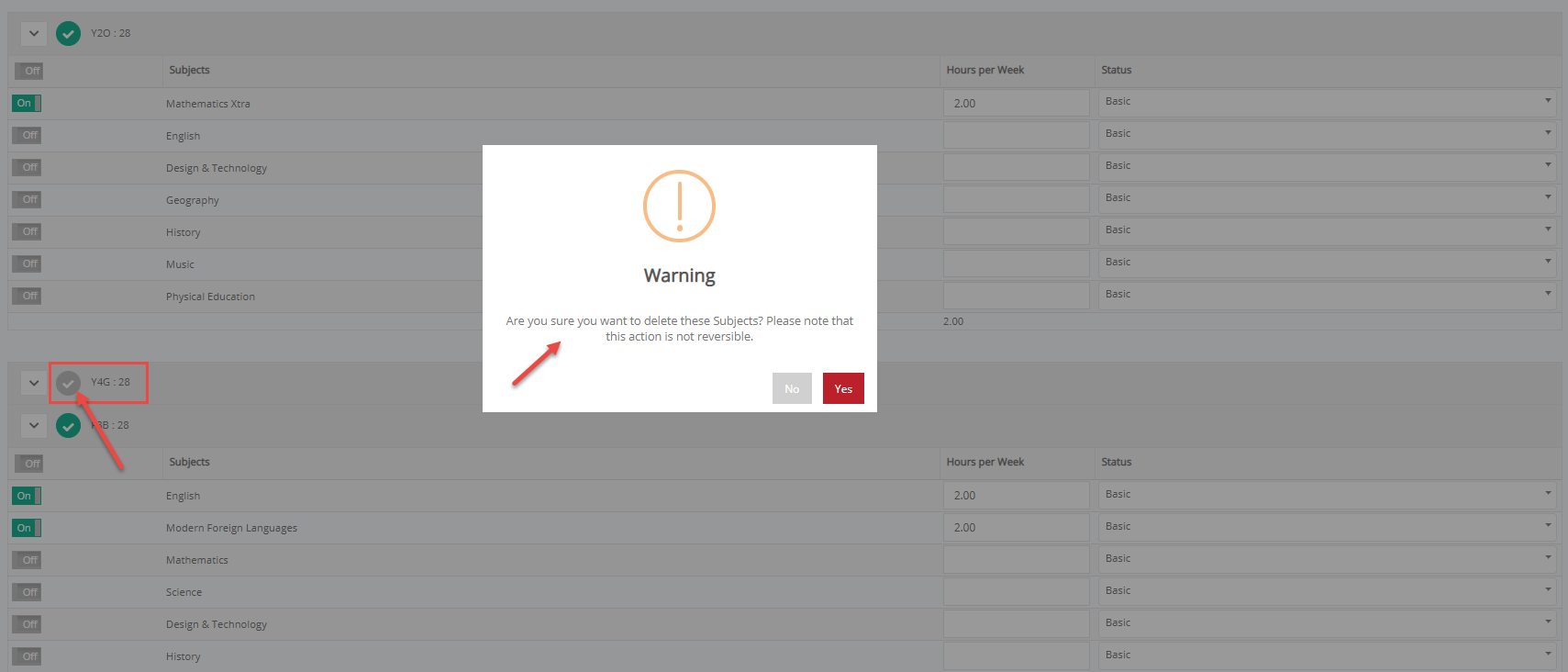Expand the Y4G : 28 section chevron

click(34, 383)
